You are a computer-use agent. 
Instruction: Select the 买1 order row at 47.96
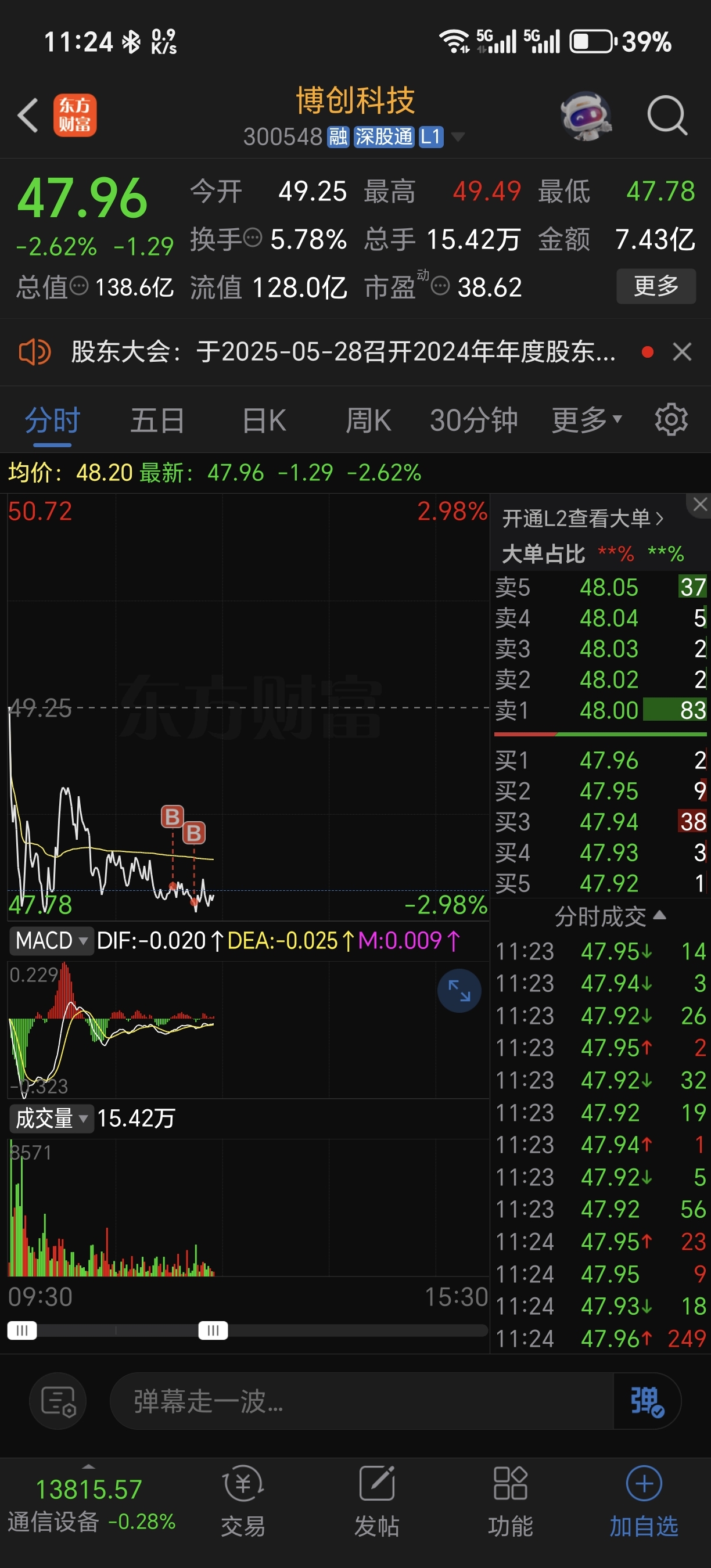tap(600, 760)
